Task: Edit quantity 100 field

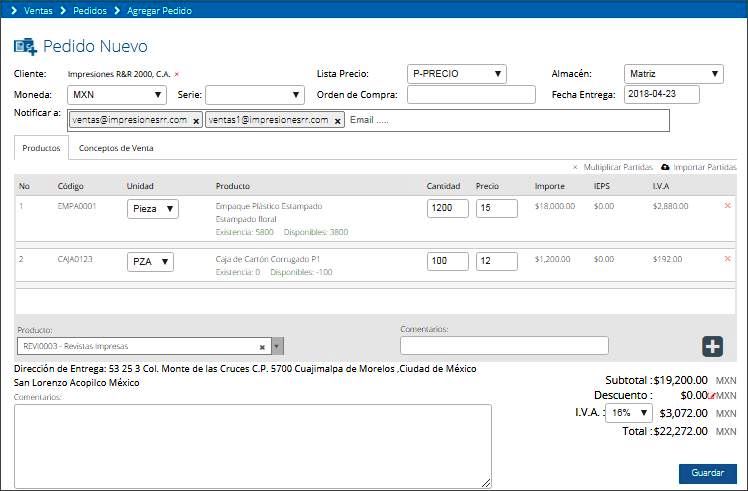Action: click(x=447, y=261)
